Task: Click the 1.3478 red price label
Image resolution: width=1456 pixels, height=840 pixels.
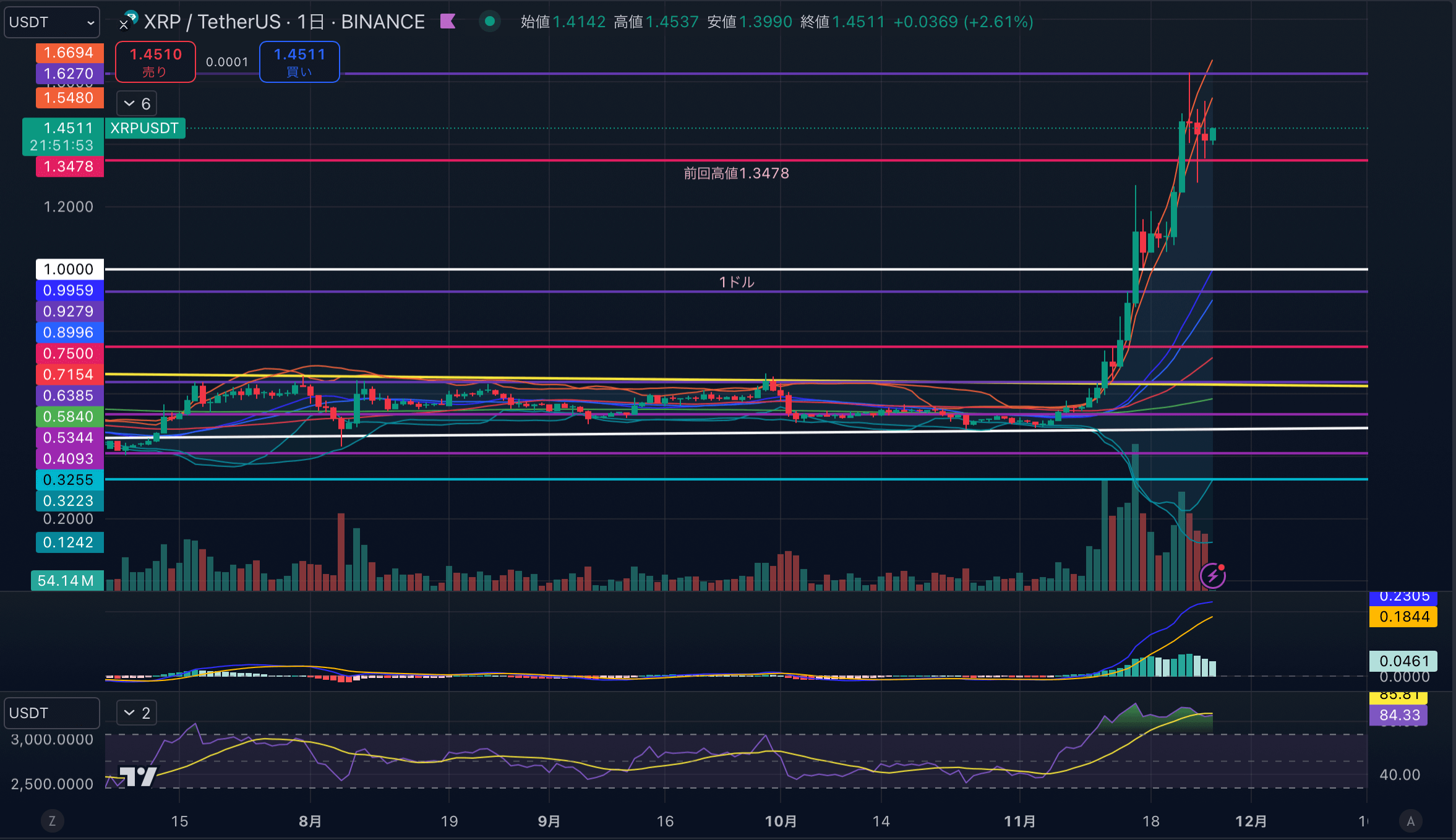Action: click(x=69, y=166)
